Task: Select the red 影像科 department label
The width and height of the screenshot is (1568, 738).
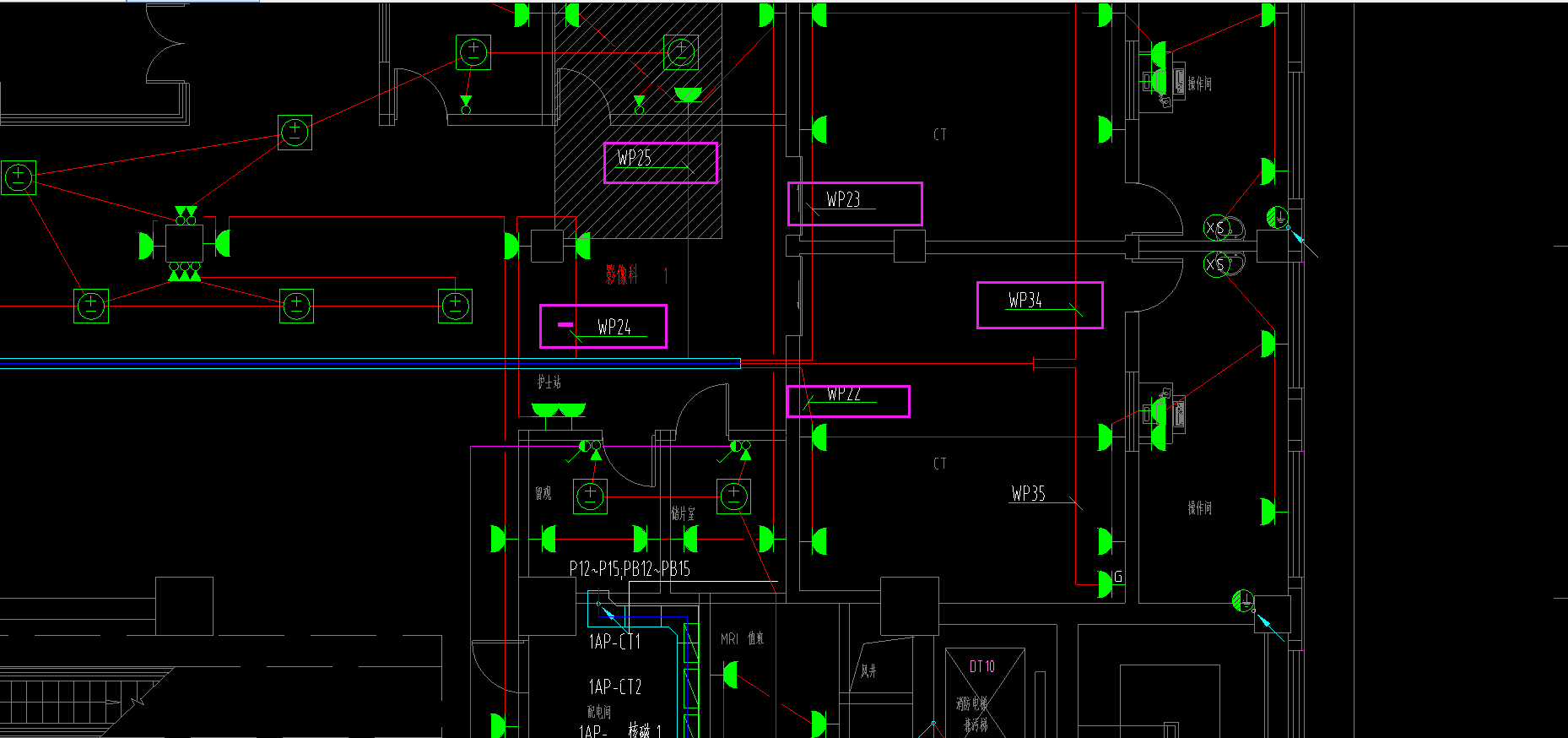Action: pos(622,274)
